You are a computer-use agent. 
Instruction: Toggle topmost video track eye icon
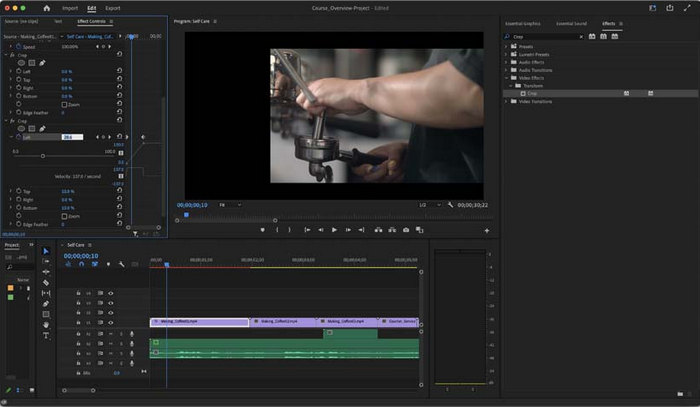(111, 293)
